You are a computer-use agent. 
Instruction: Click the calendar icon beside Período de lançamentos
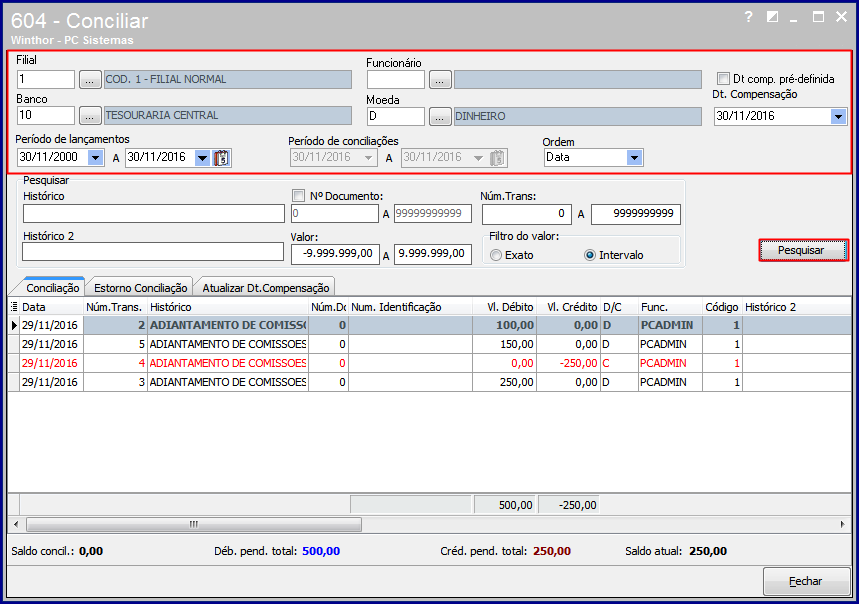(222, 158)
